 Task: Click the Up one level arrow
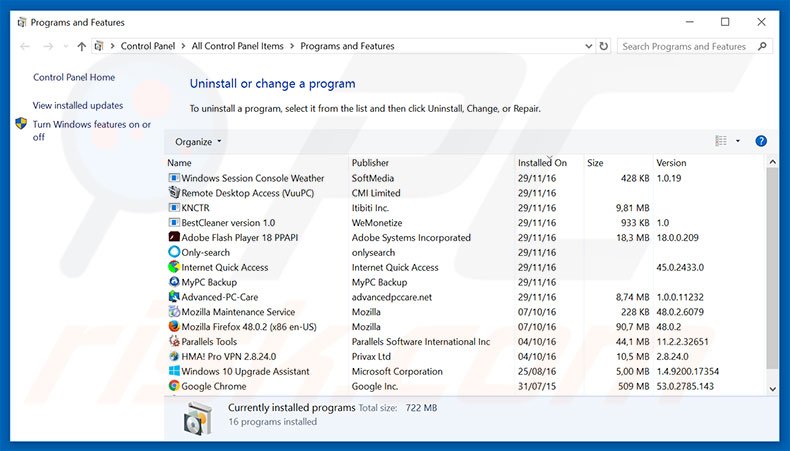(x=81, y=46)
